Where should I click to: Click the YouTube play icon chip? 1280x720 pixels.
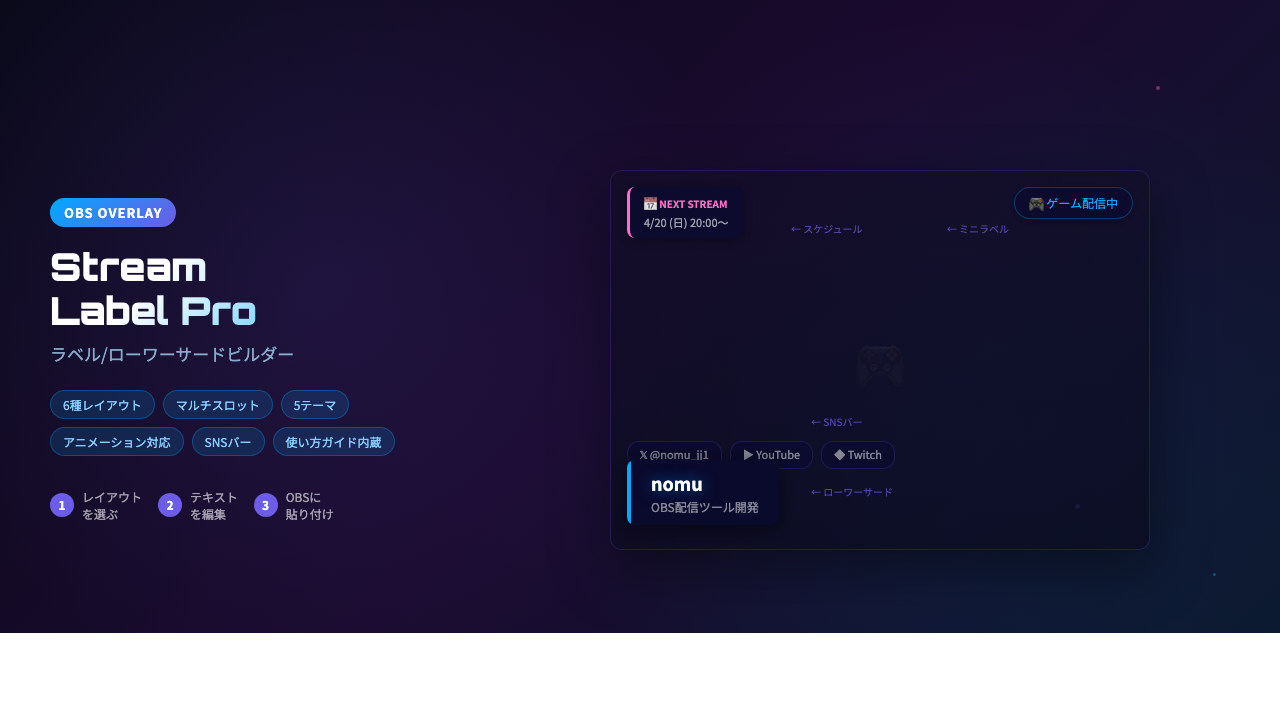coord(771,455)
